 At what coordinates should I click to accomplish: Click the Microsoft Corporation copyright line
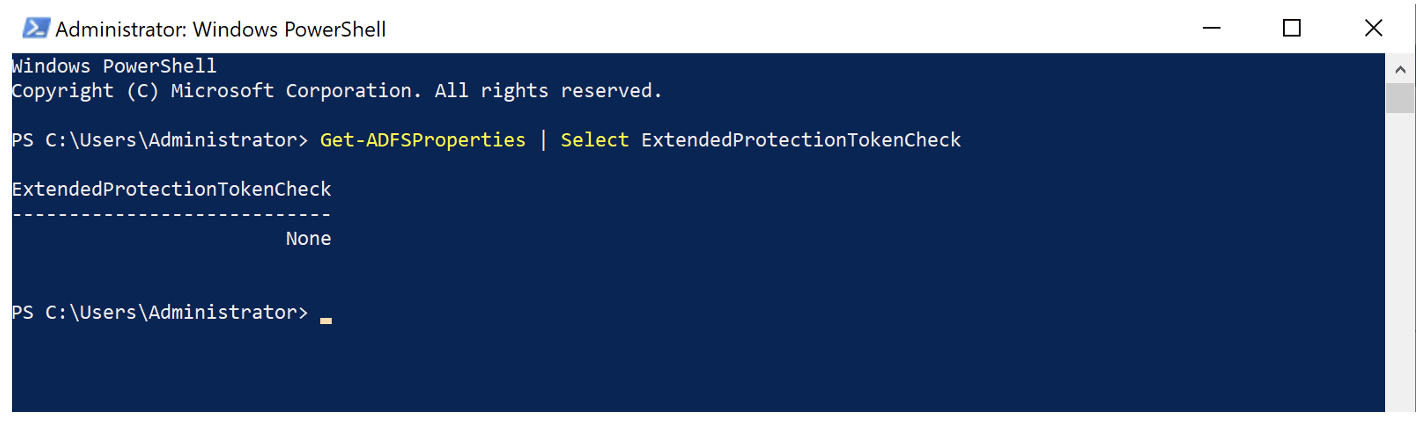point(337,91)
